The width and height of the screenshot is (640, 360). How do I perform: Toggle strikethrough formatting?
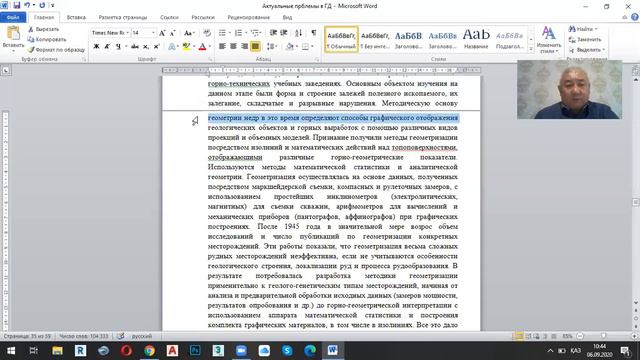(x=135, y=47)
